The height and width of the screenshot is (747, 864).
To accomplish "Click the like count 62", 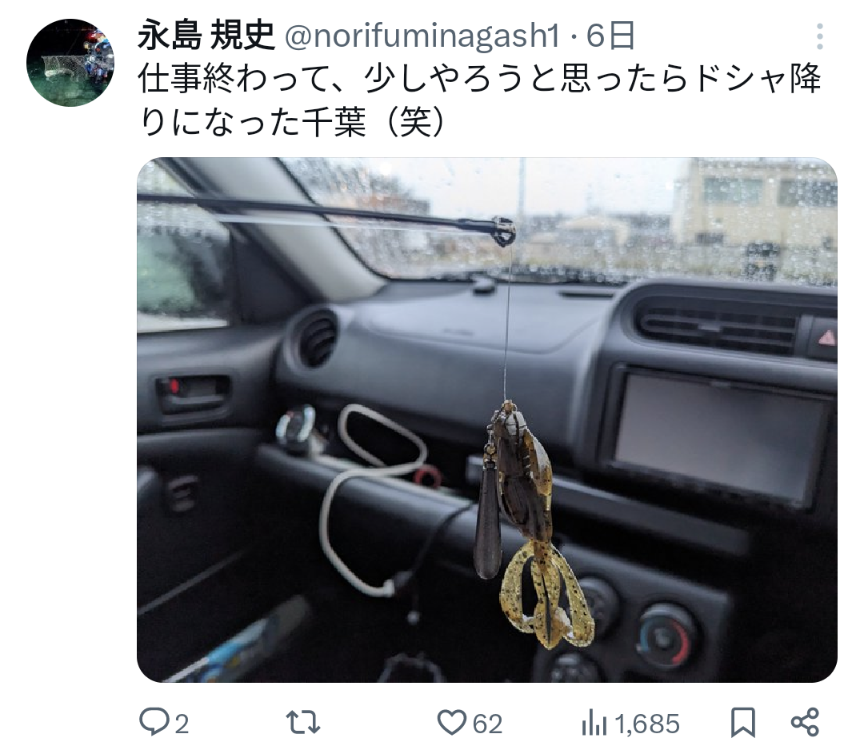I will pyautogui.click(x=488, y=723).
